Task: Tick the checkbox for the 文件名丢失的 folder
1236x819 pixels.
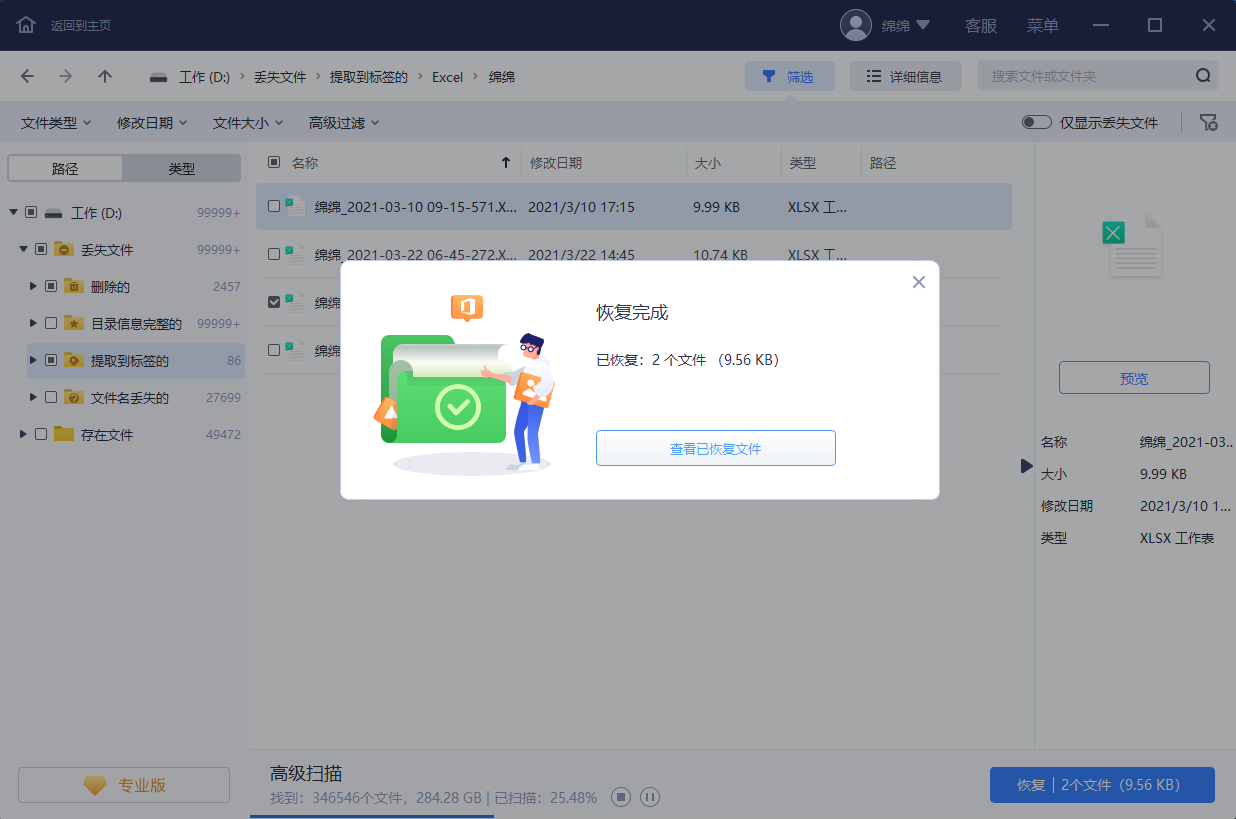Action: (x=50, y=397)
